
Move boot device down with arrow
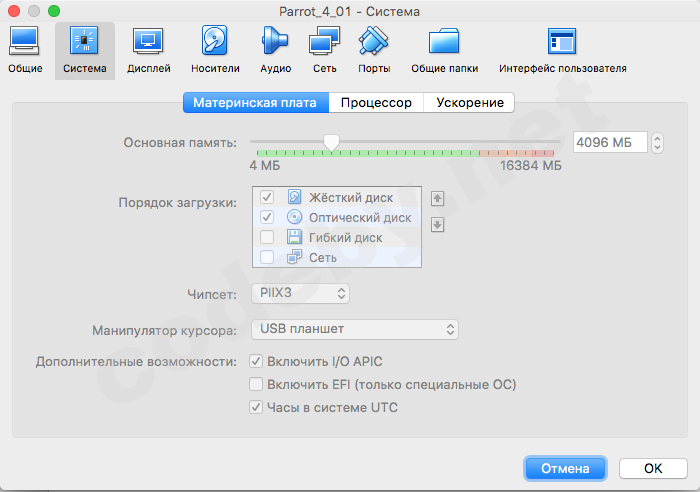click(x=437, y=225)
